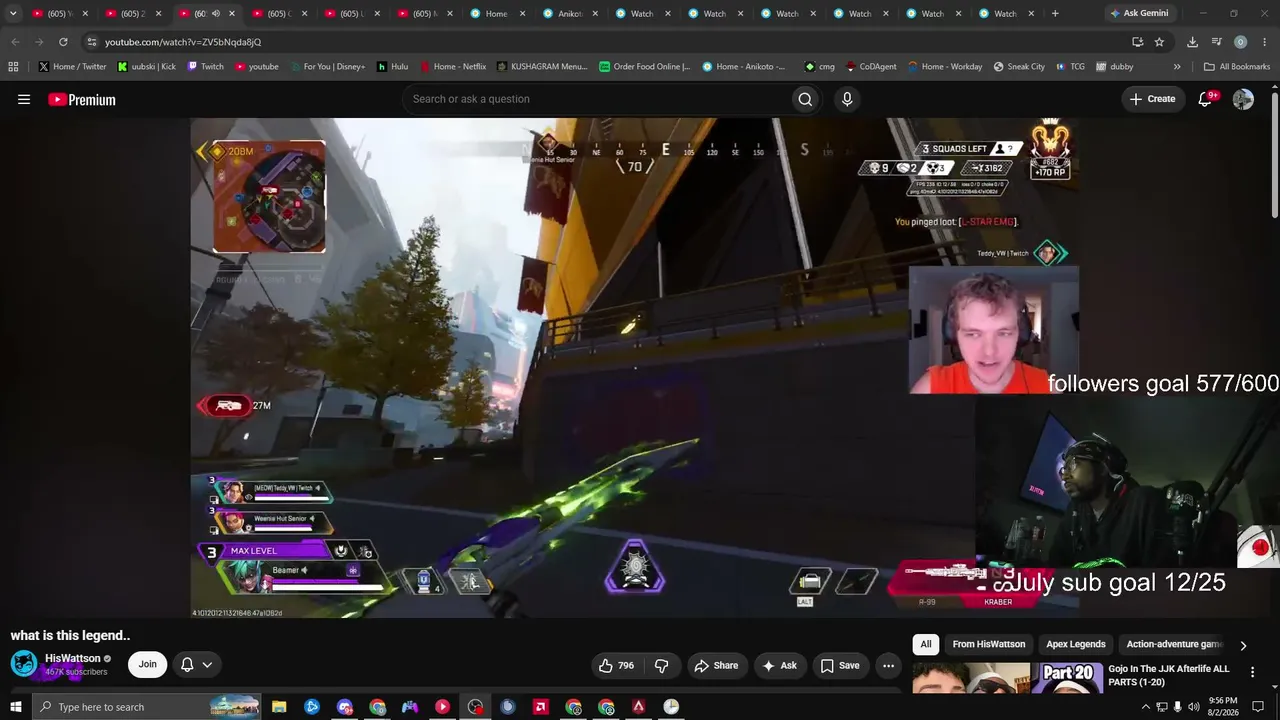Save the video to a playlist
Viewport: 1280px width, 720px height.
840,665
